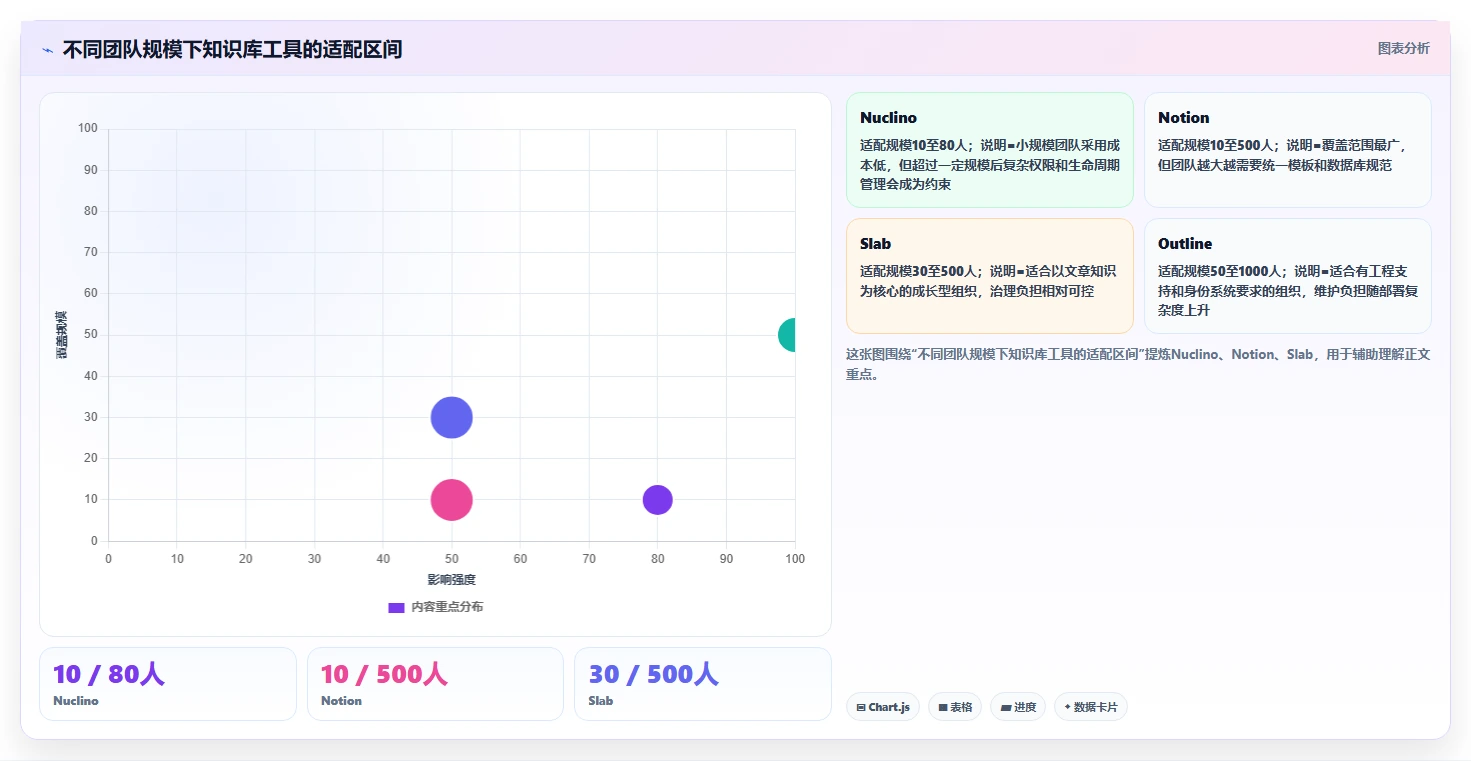1471x761 pixels.
Task: Open the Slab description card
Action: tap(990, 276)
